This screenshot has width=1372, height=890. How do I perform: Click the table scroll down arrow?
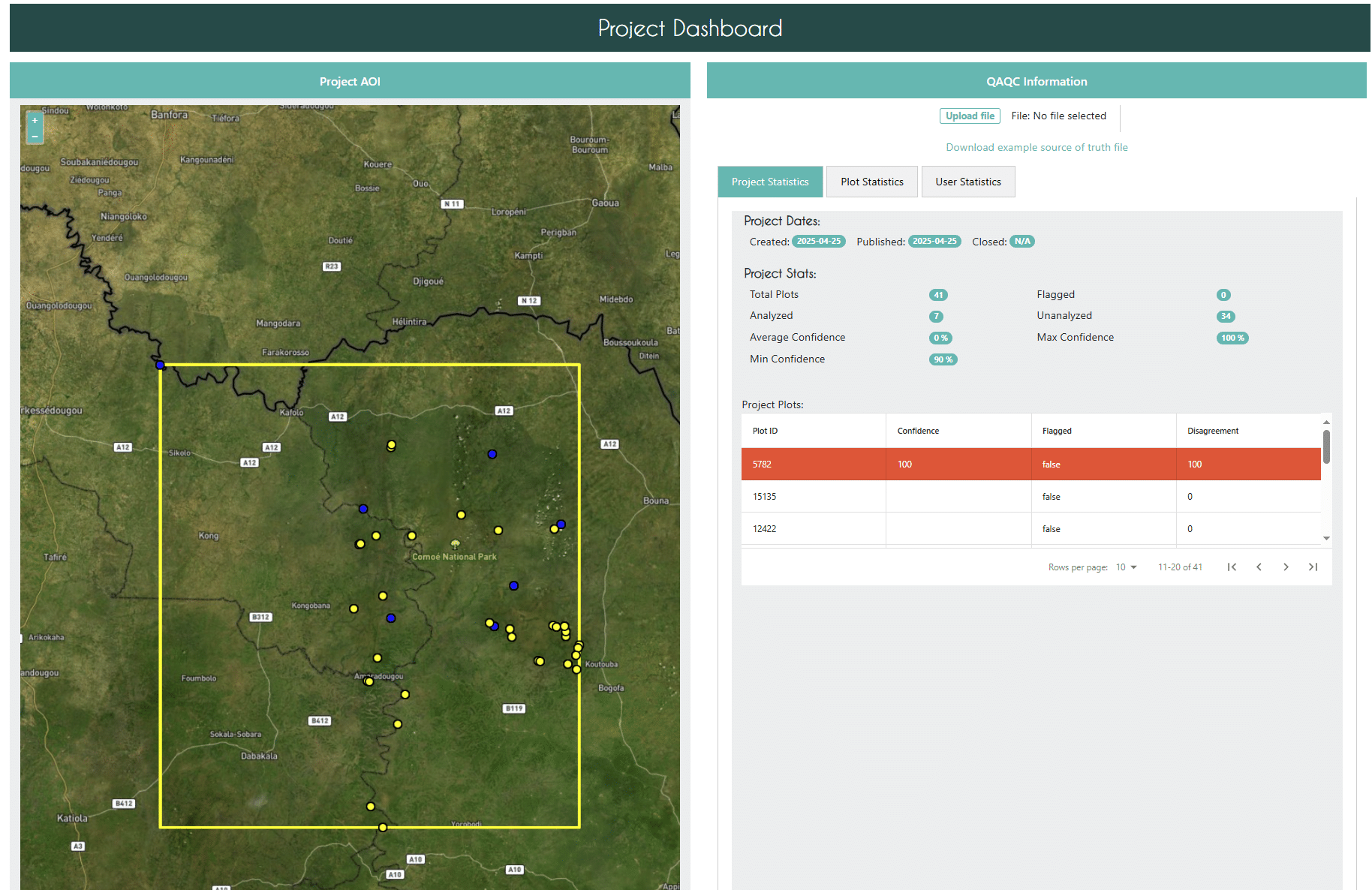tap(1326, 538)
